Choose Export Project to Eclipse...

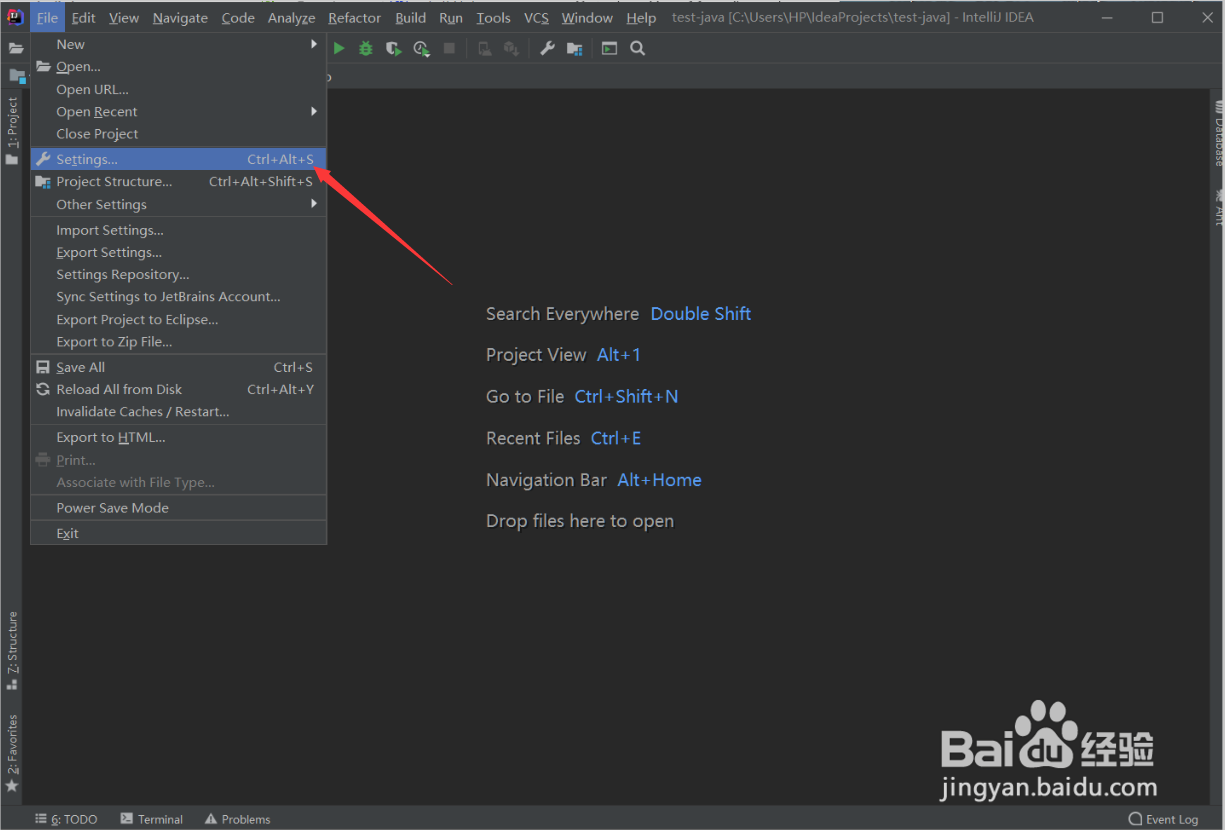tap(178, 319)
